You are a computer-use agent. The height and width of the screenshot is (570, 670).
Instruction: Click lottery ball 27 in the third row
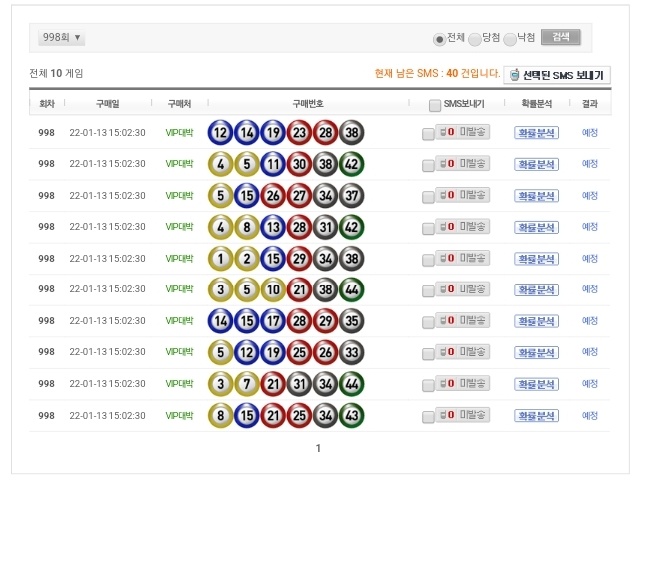299,195
